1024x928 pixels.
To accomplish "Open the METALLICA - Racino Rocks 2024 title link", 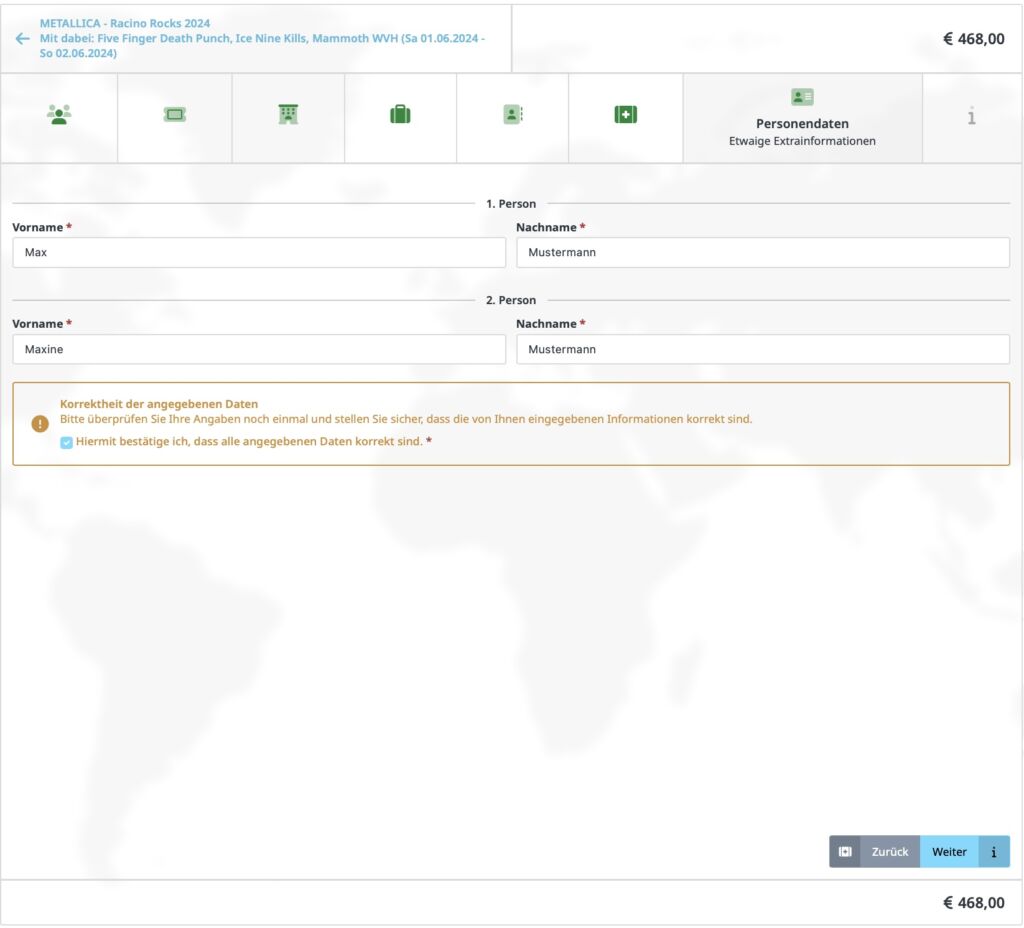I will (x=125, y=23).
